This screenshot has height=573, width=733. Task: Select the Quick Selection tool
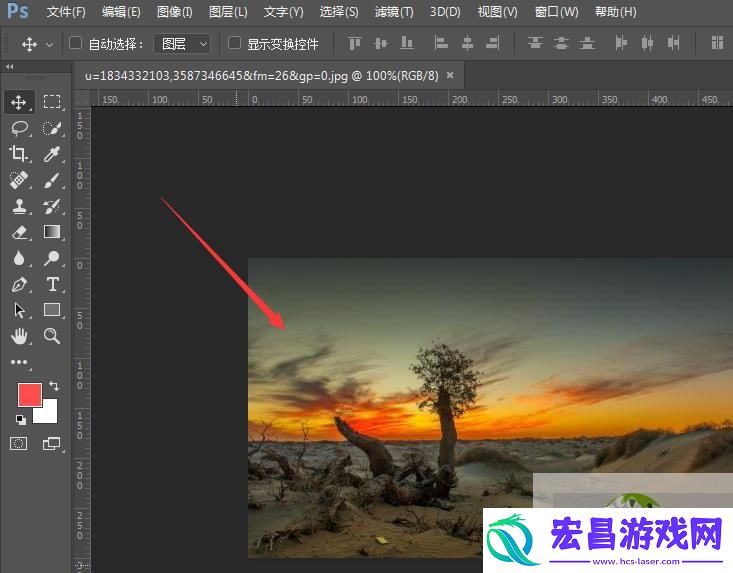tap(52, 129)
